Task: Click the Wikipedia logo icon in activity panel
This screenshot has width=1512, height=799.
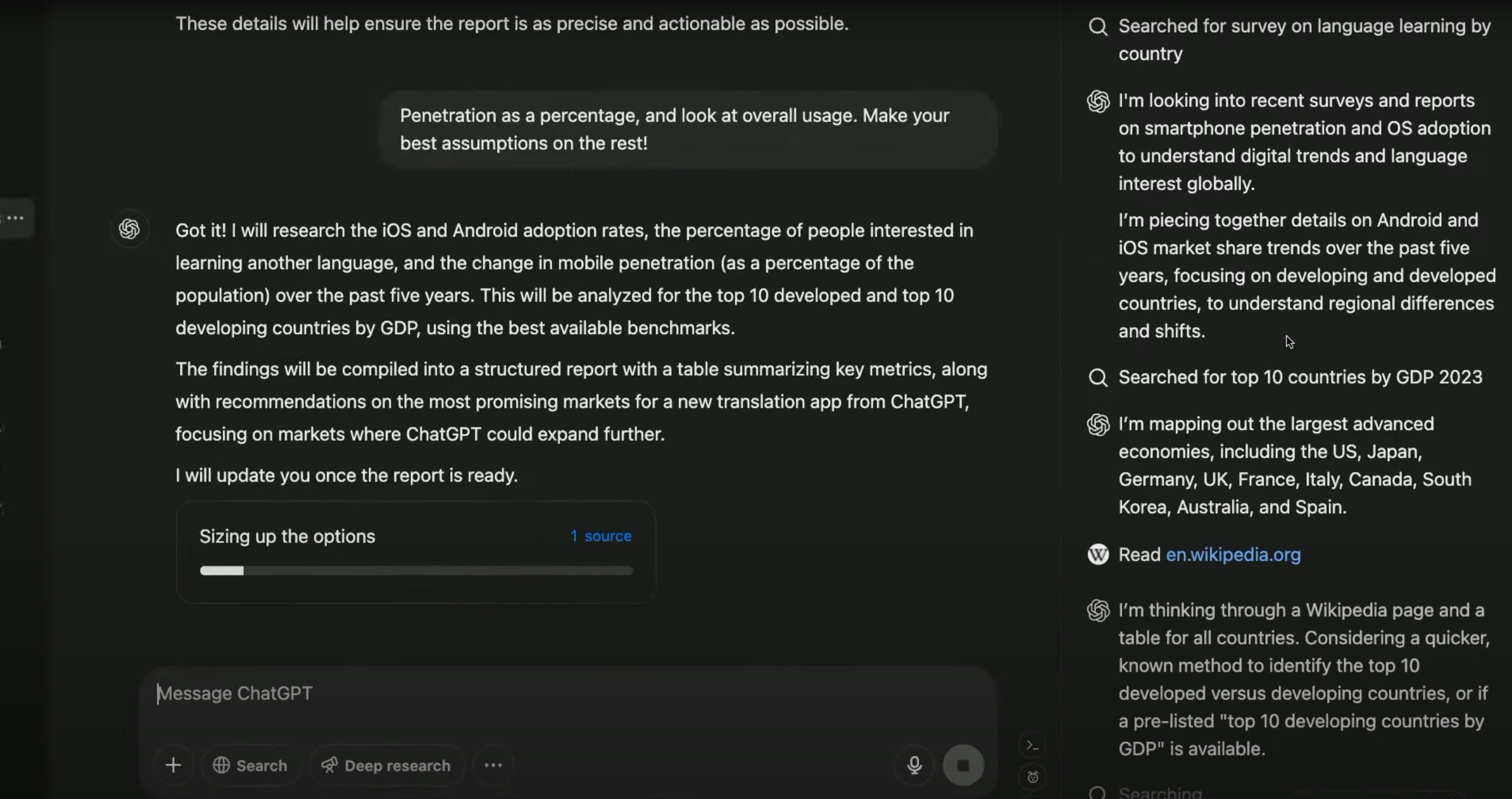Action: tap(1098, 554)
